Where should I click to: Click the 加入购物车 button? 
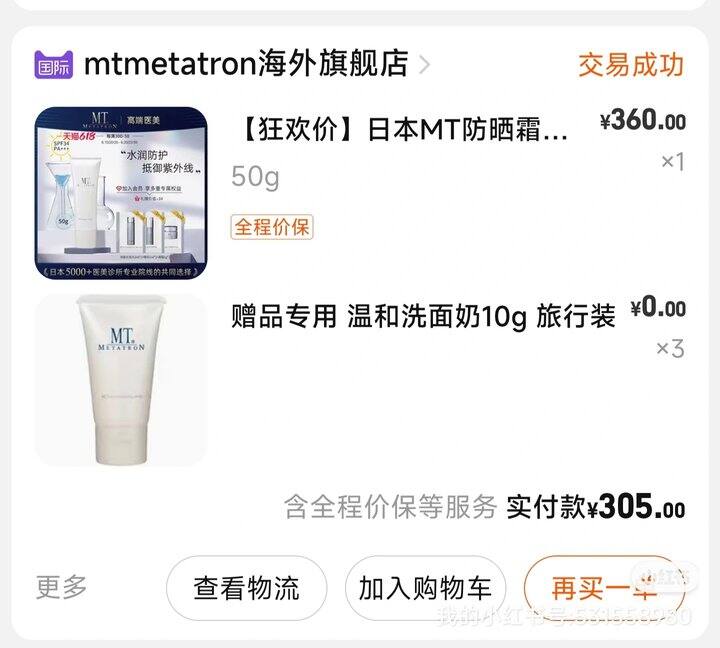(425, 588)
